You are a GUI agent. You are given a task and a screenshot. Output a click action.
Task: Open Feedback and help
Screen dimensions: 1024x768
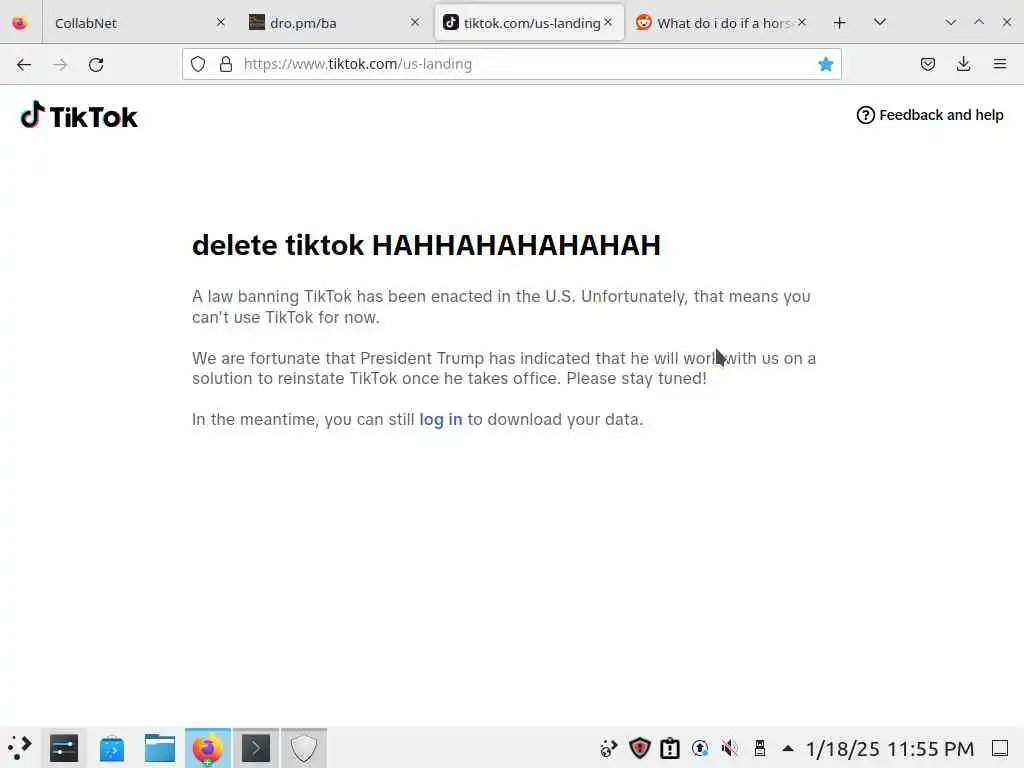pyautogui.click(x=930, y=115)
